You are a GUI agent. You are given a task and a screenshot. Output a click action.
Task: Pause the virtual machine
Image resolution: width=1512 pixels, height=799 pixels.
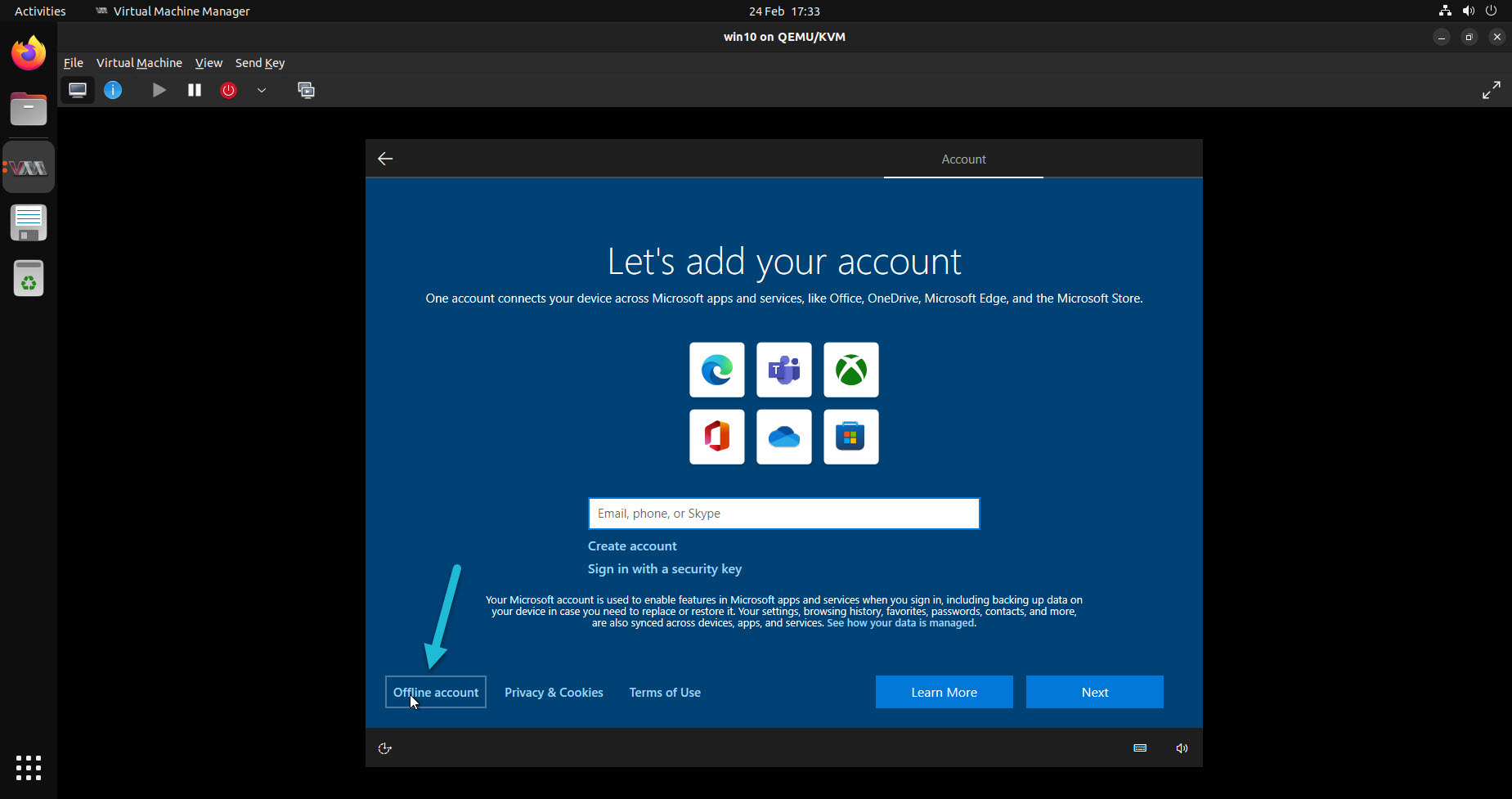pos(194,90)
